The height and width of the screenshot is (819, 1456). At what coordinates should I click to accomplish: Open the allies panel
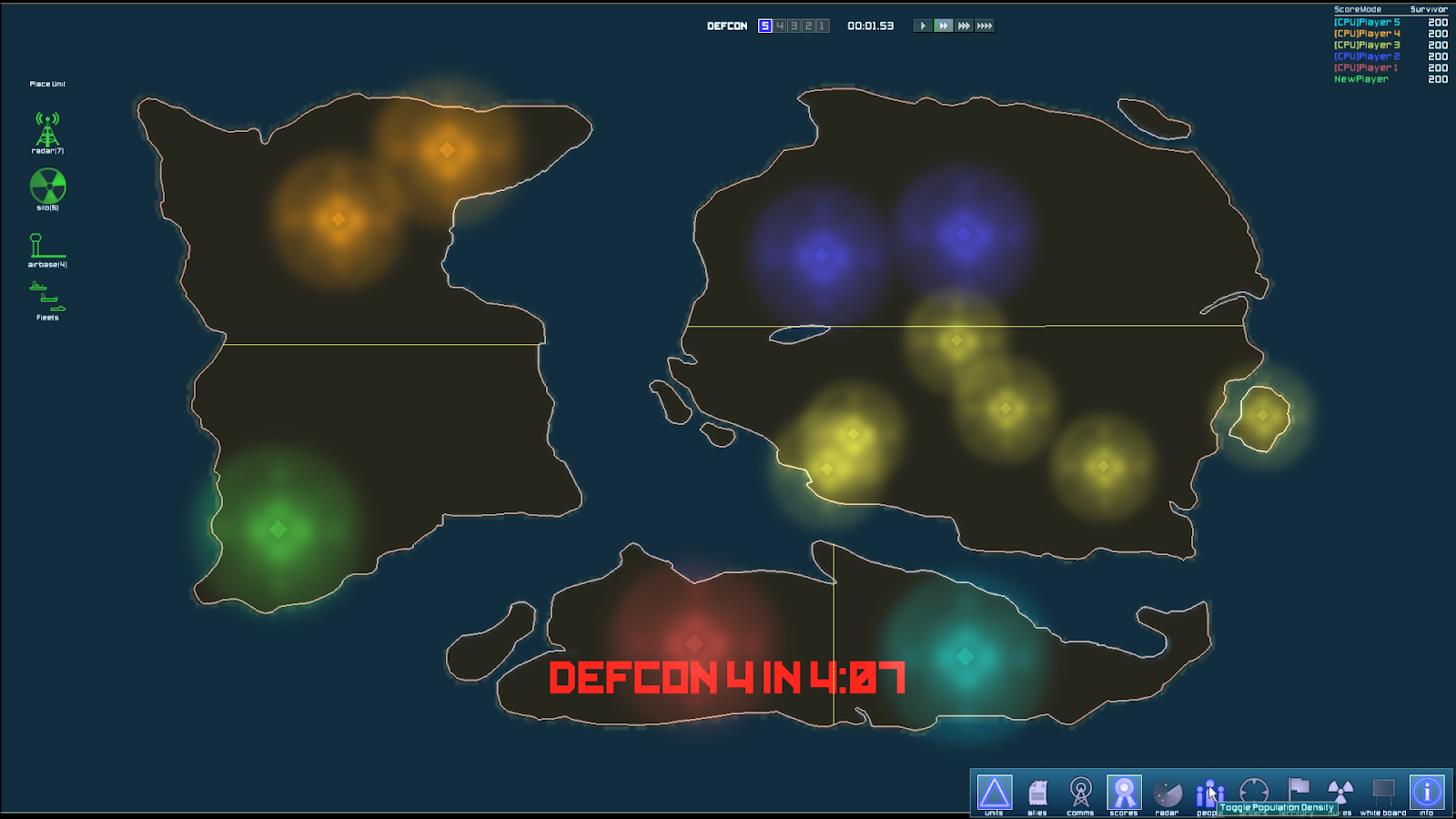tap(1037, 794)
